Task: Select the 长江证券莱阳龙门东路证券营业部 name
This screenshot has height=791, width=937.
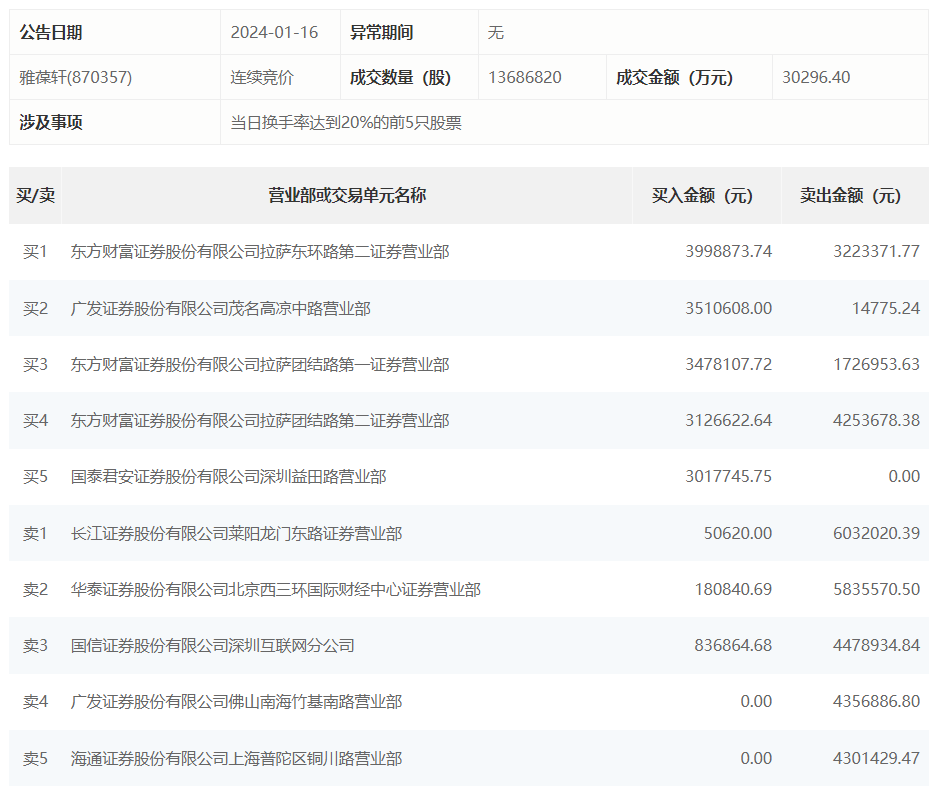Action: (x=236, y=533)
